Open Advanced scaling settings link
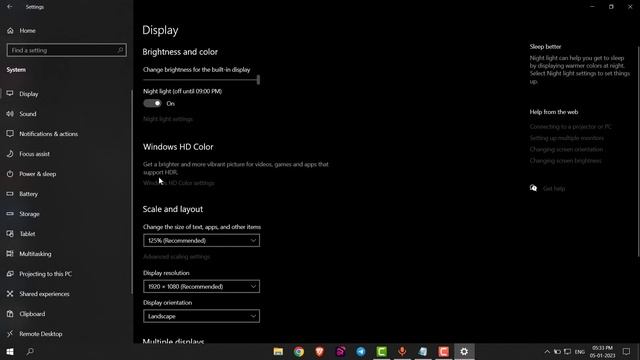Screen dimensions: 640x360 coord(176,257)
